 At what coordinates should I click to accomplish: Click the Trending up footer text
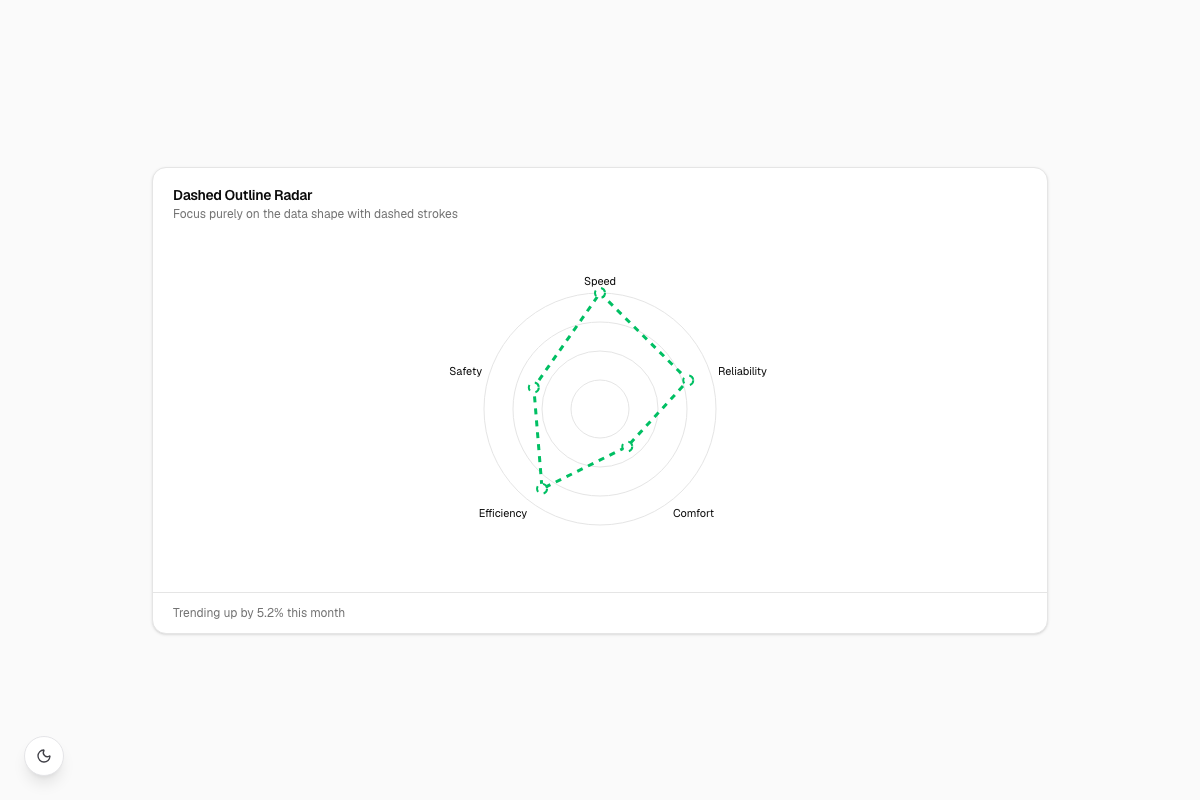(x=259, y=612)
